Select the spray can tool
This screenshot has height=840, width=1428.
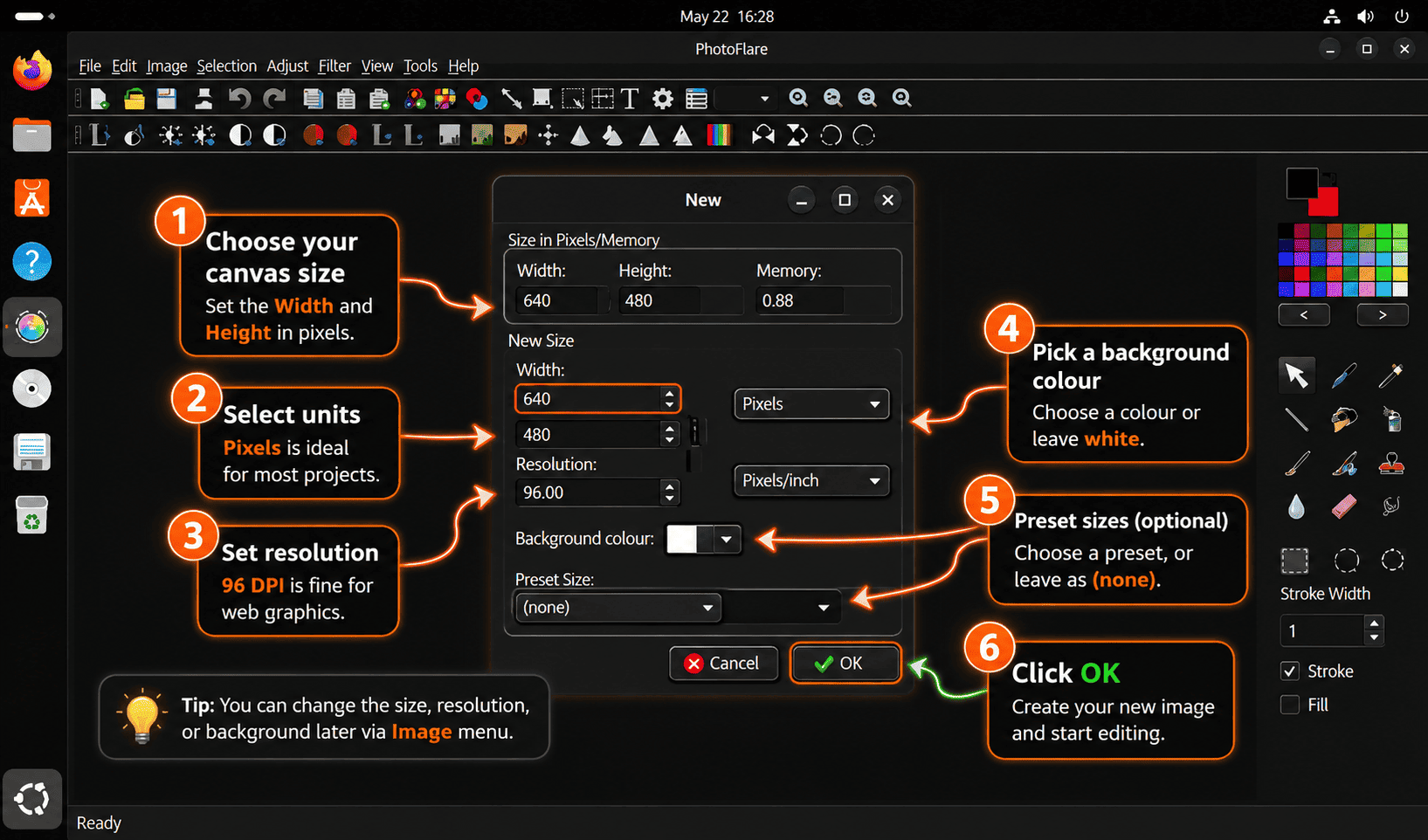[1392, 419]
